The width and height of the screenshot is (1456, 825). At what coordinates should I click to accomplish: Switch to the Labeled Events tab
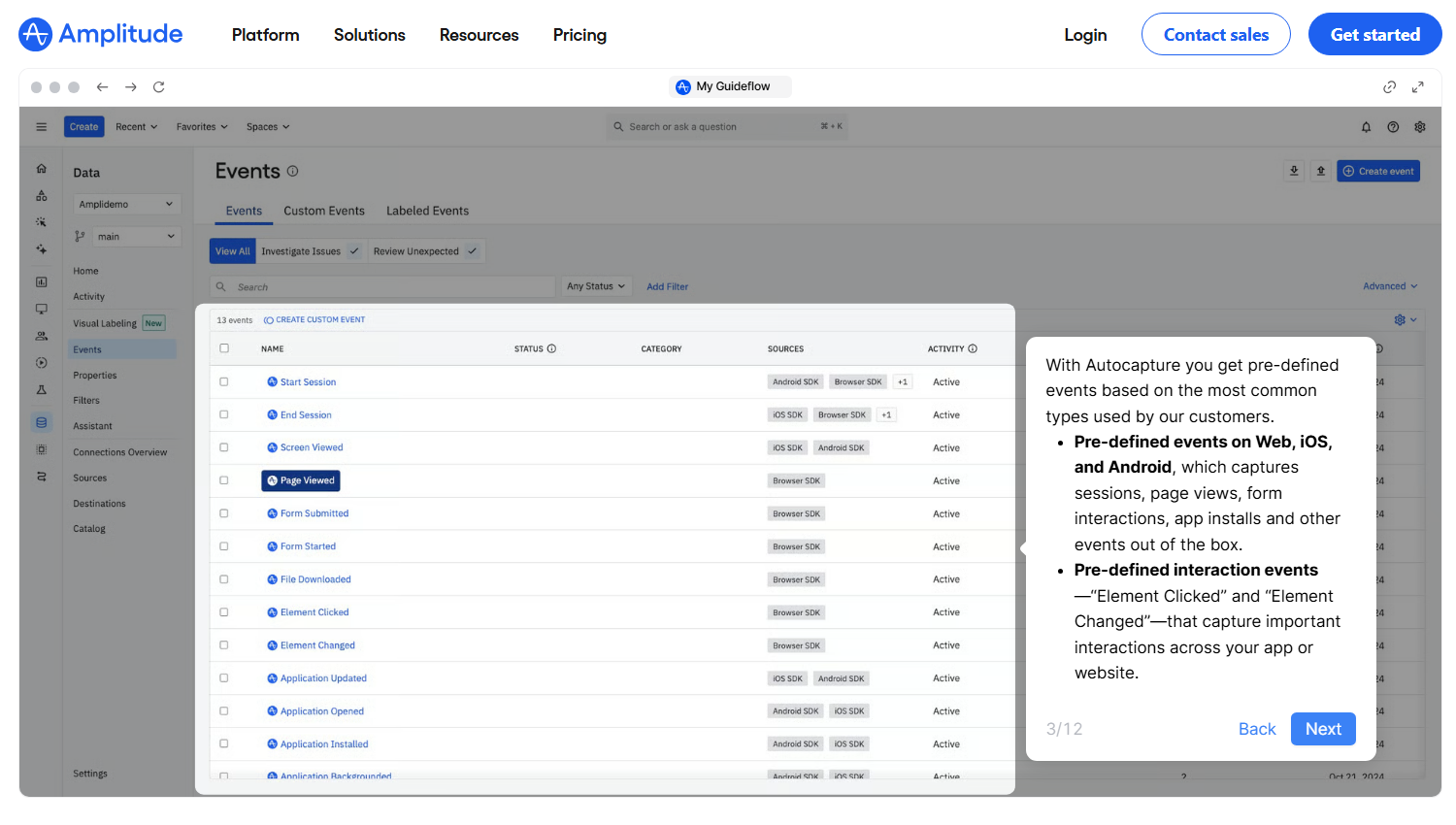(x=427, y=211)
